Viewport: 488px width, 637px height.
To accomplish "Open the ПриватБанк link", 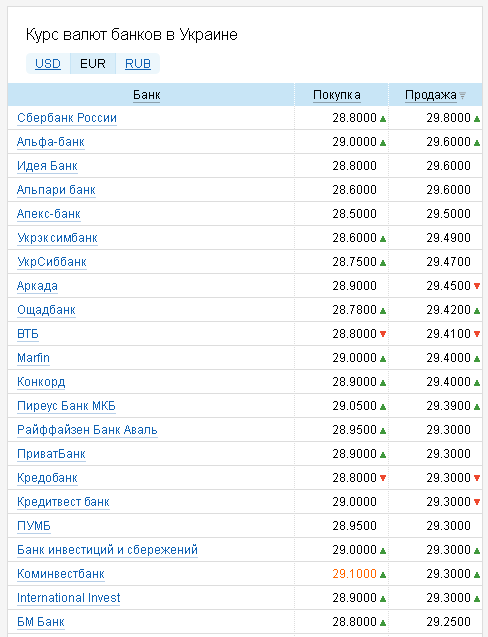I will click(x=51, y=454).
